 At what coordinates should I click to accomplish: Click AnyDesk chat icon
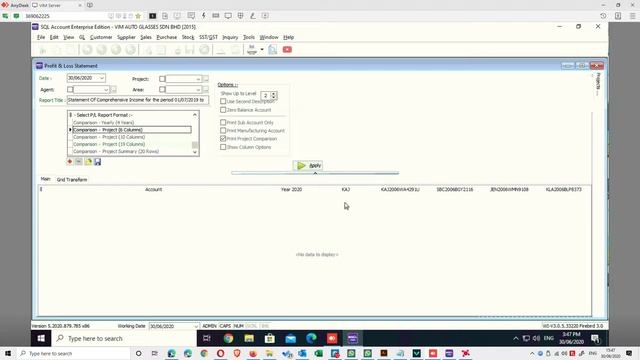point(191,16)
